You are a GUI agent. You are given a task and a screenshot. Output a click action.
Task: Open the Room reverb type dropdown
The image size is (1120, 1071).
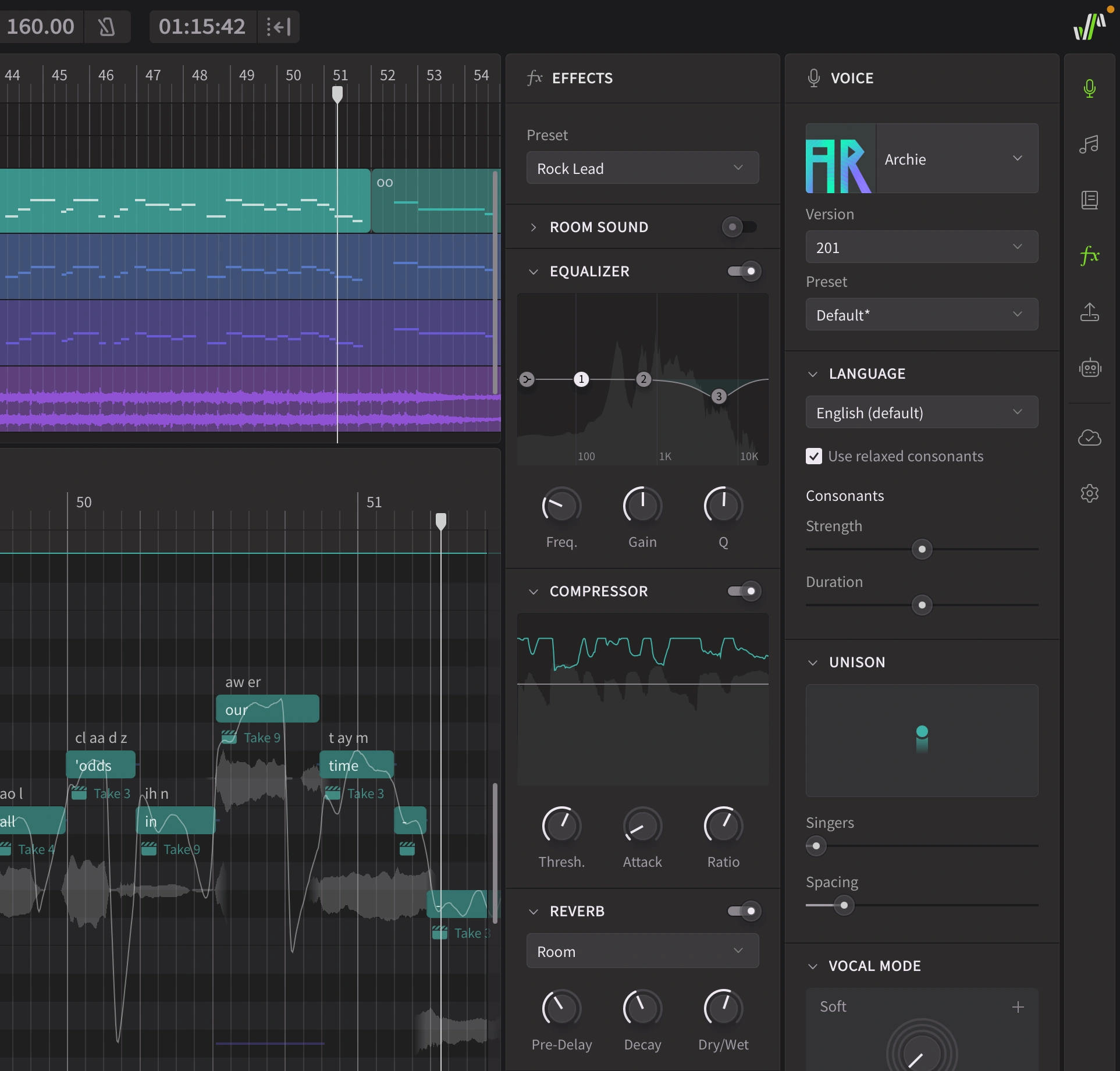point(642,951)
